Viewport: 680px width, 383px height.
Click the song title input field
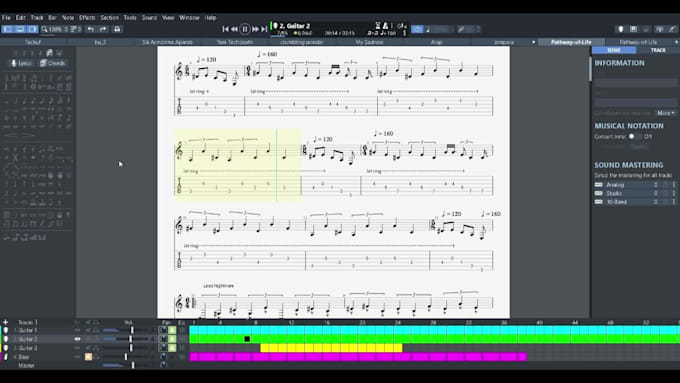tap(635, 82)
